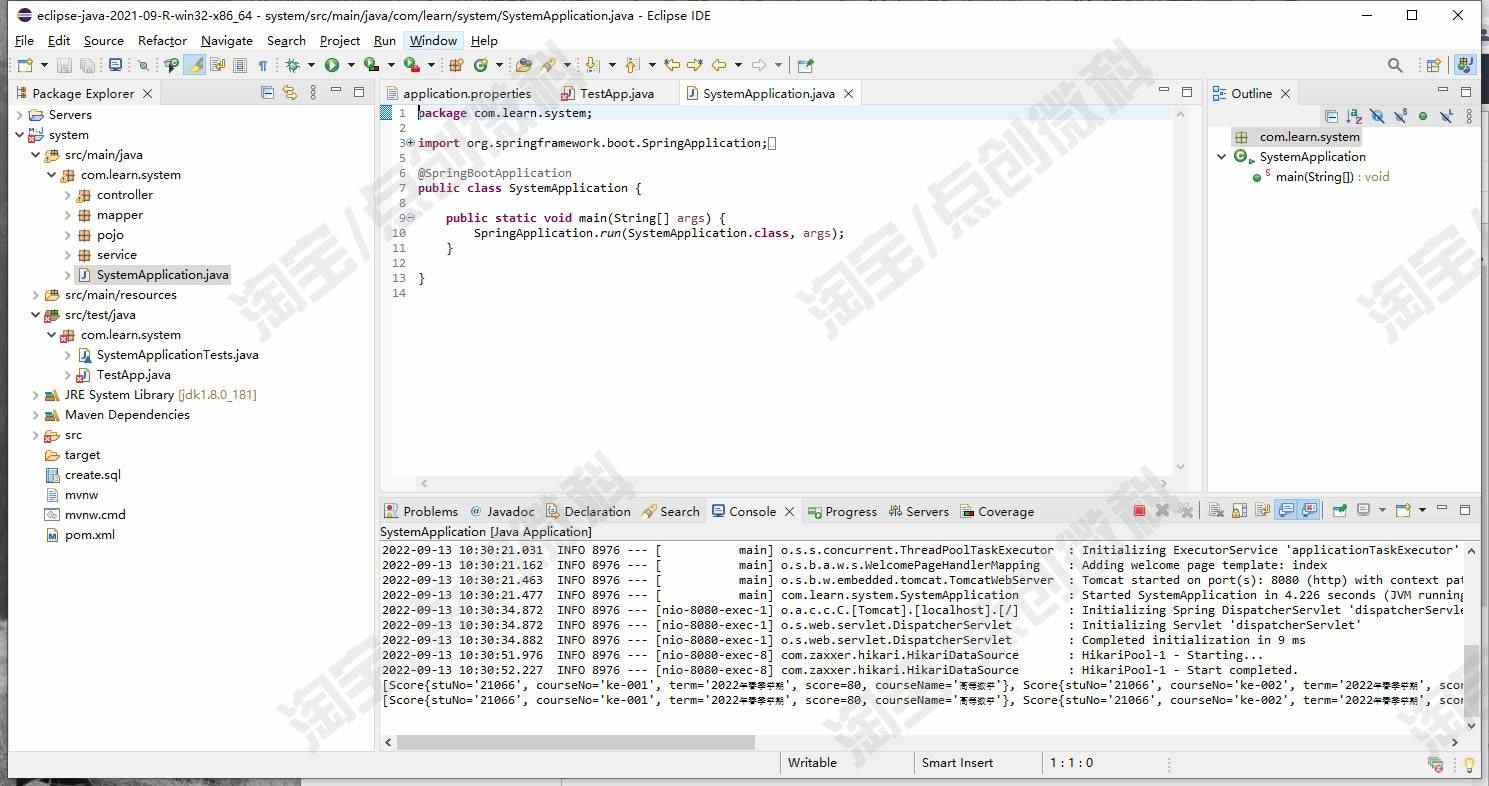Toggle Show Console on standard output change

point(1286,511)
